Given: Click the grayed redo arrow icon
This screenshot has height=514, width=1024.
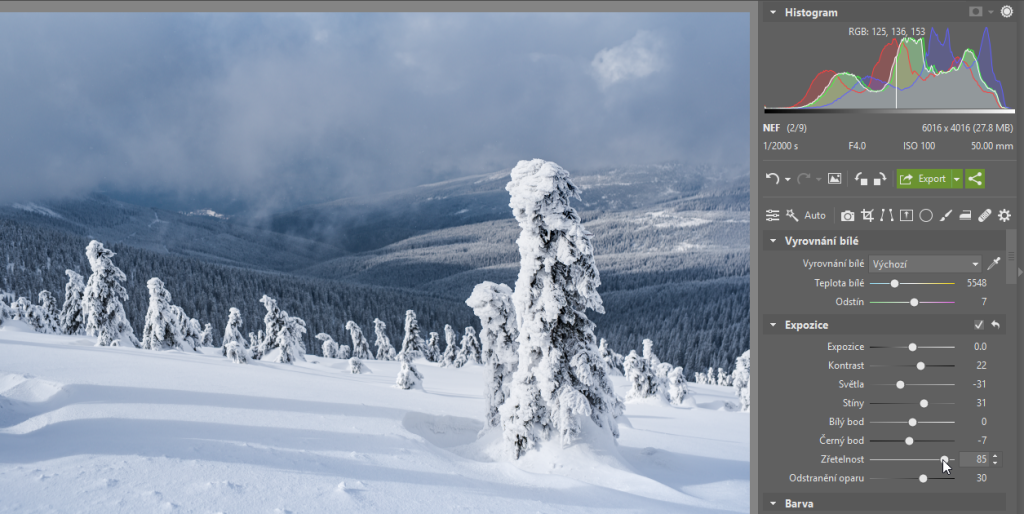Looking at the screenshot, I should [804, 178].
